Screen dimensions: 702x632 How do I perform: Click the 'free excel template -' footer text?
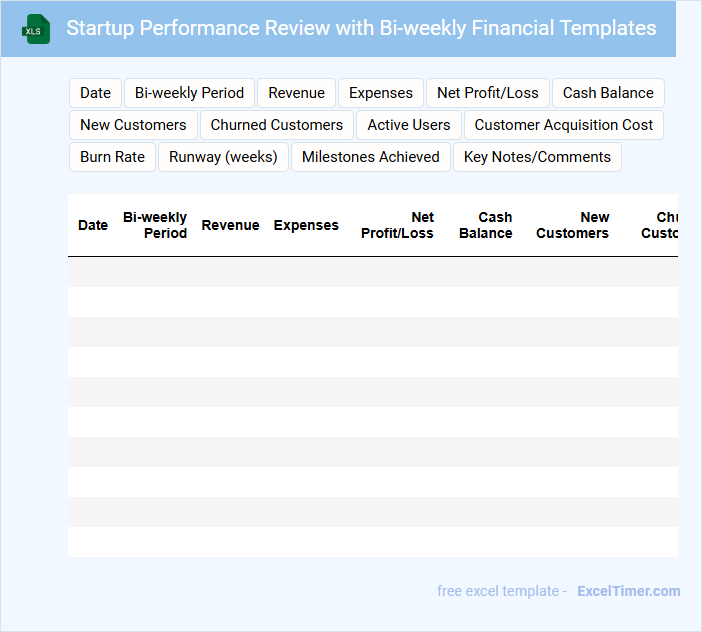(502, 591)
